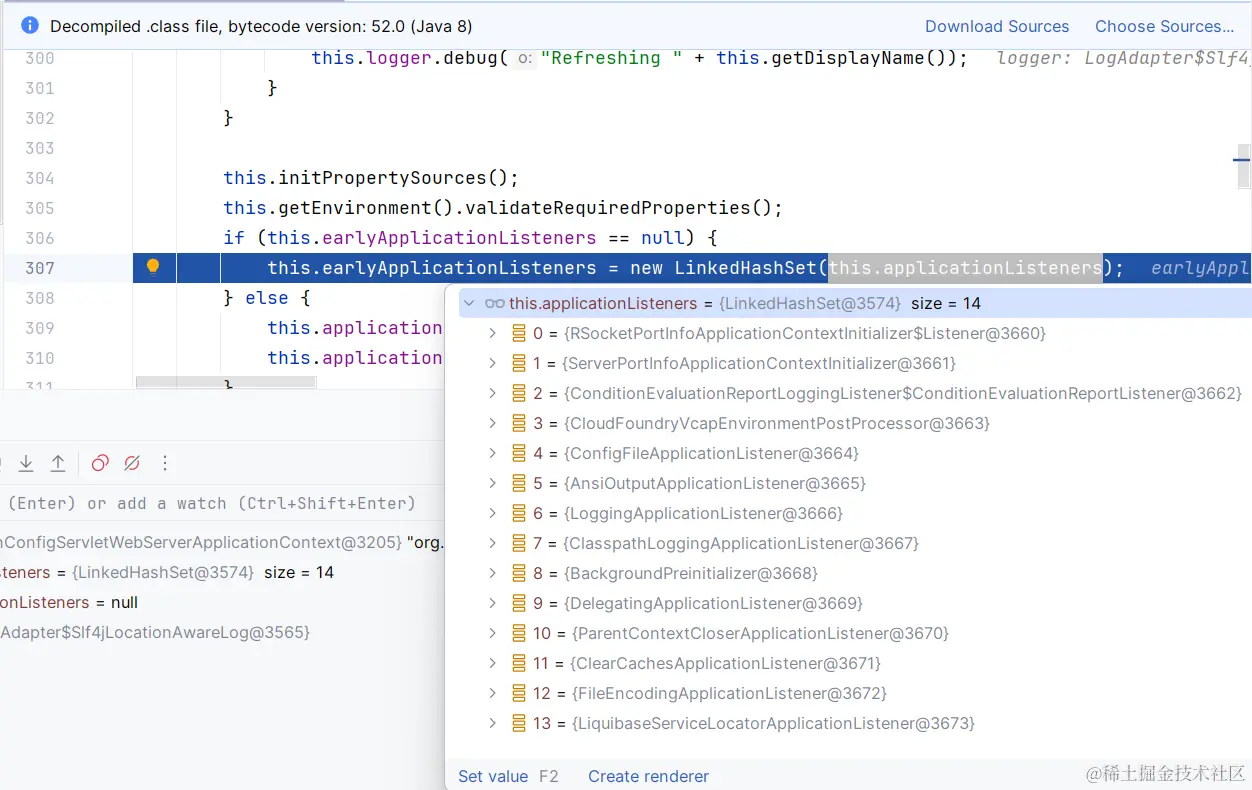This screenshot has height=790, width=1252.
Task: Click the glasses watch icon beside this.applicationListeners
Action: tap(494, 303)
